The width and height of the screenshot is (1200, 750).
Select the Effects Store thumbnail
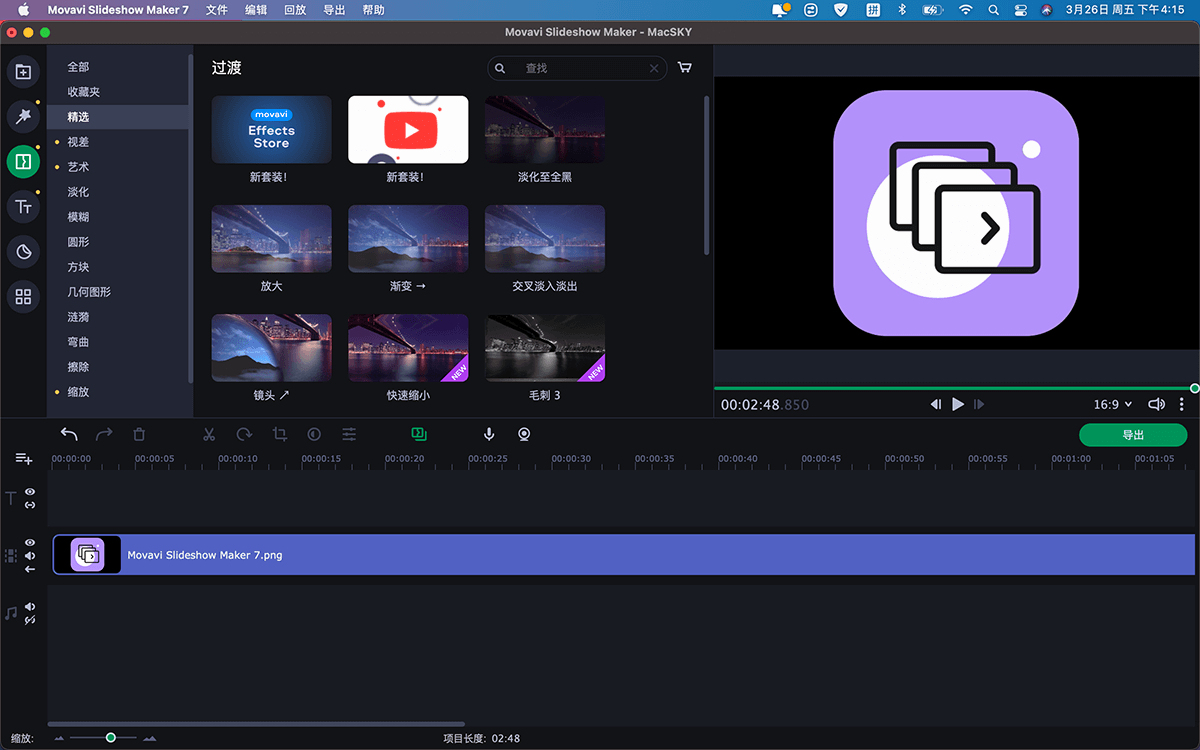tap(271, 129)
